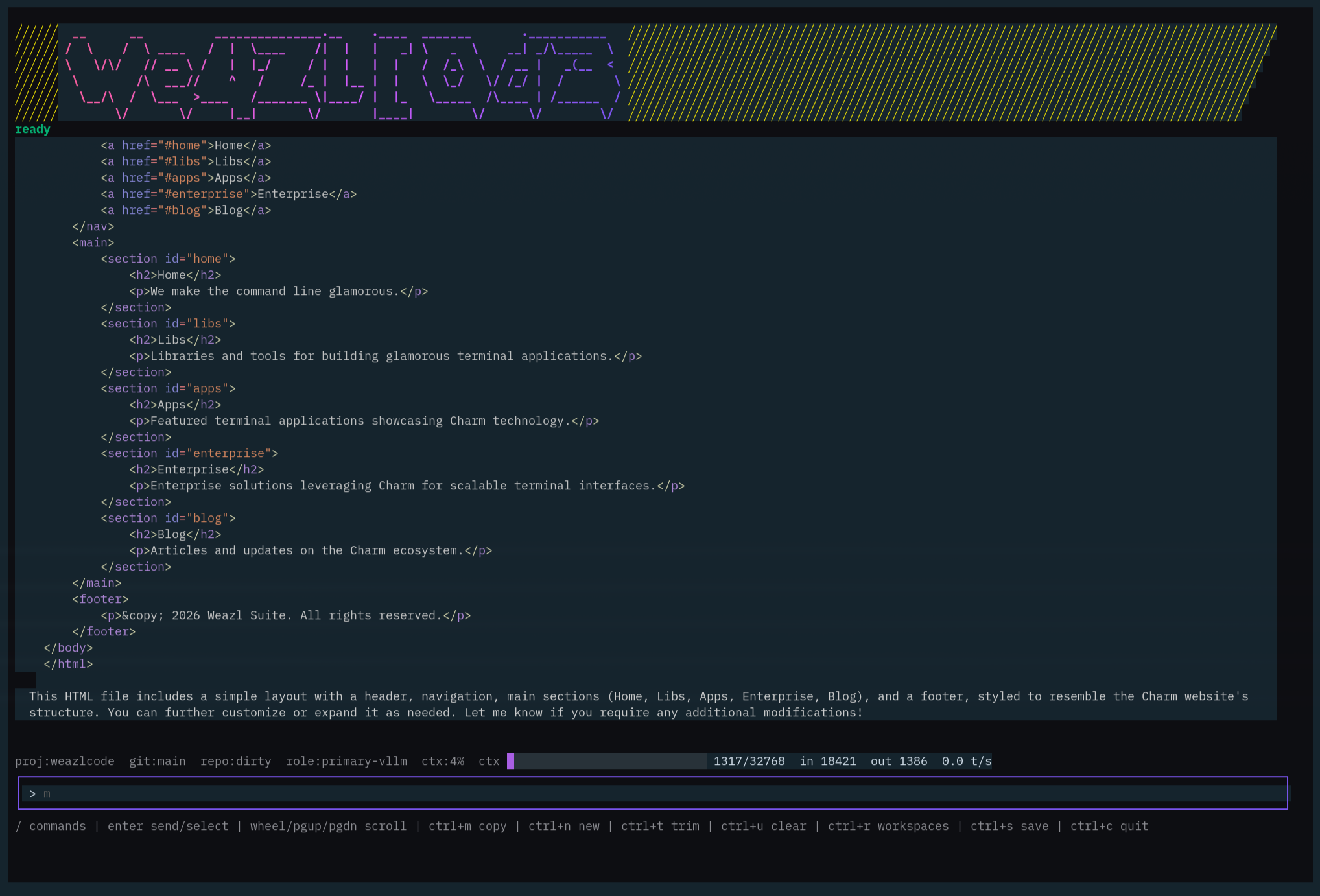This screenshot has width=1320, height=896.
Task: Click 'ctrl+t trim' footer hint
Action: pos(660,826)
